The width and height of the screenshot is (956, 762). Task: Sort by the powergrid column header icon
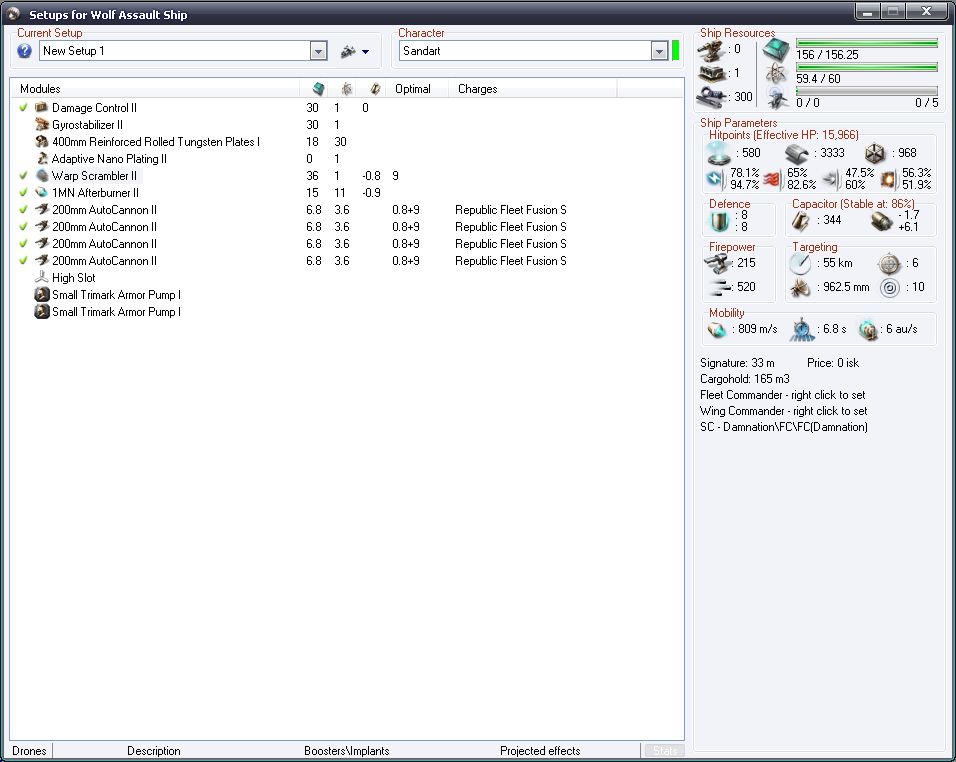click(x=346, y=89)
